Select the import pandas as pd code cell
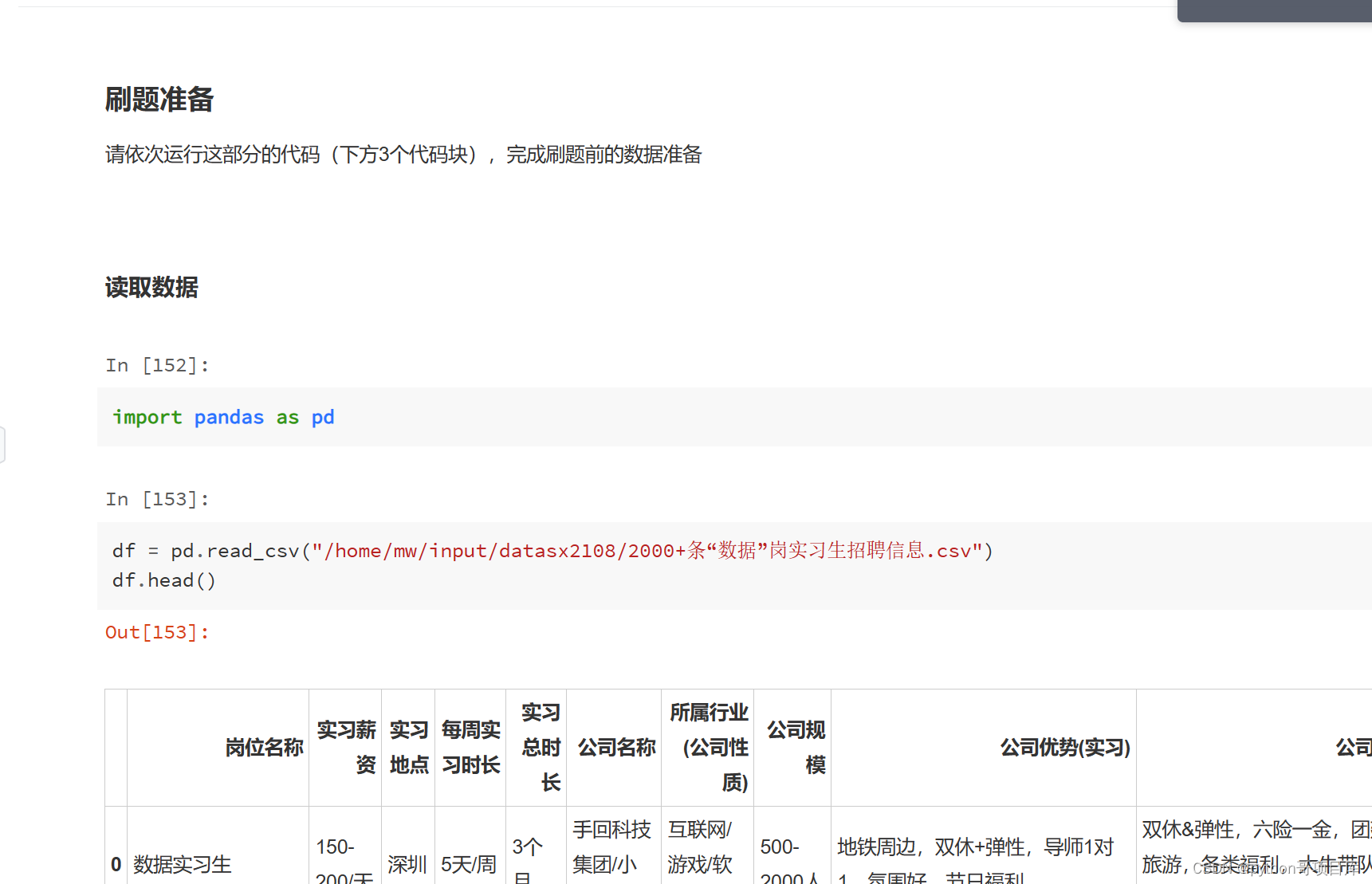This screenshot has height=884, width=1372. coord(223,417)
